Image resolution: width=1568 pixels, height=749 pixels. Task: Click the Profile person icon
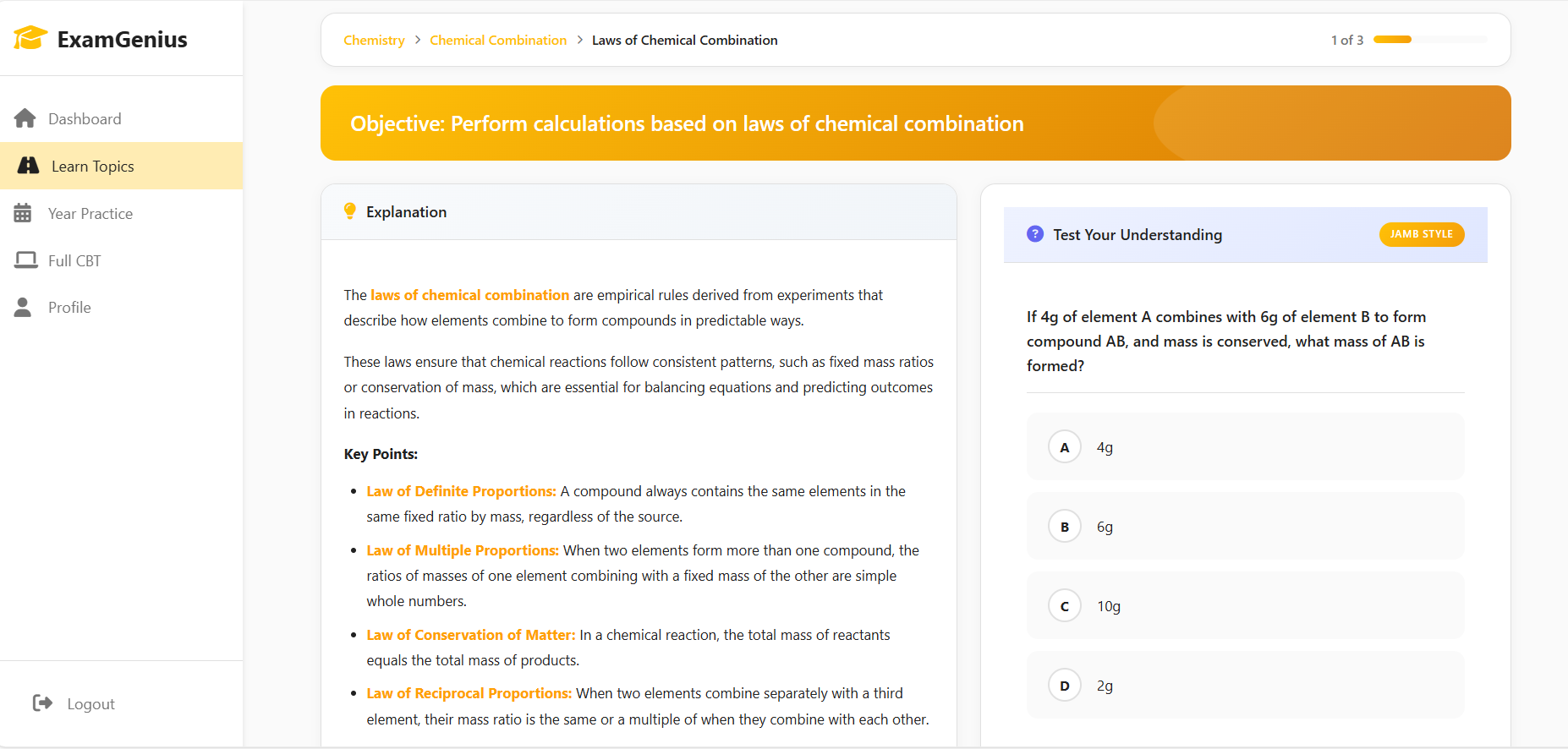pyautogui.click(x=23, y=307)
